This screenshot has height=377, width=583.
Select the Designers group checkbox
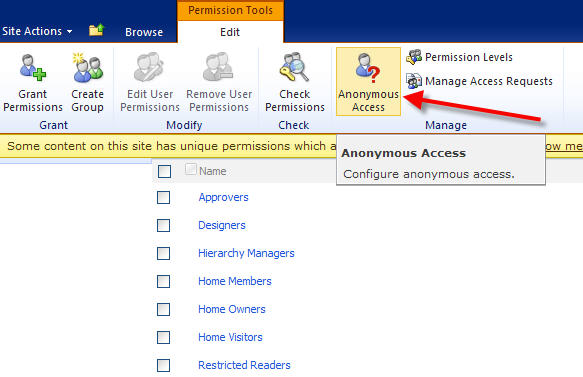pos(164,225)
